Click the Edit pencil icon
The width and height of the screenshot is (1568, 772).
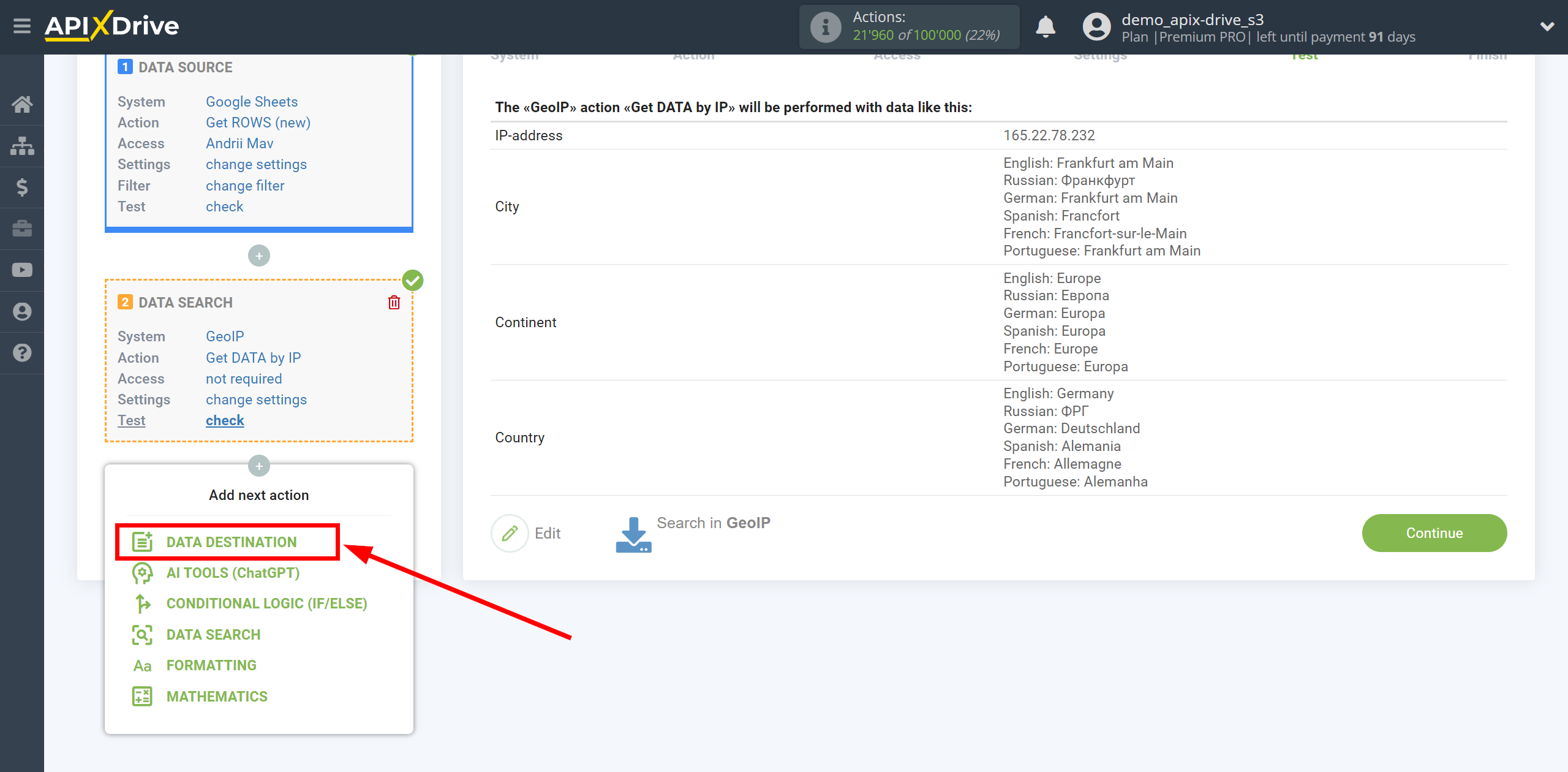(510, 533)
